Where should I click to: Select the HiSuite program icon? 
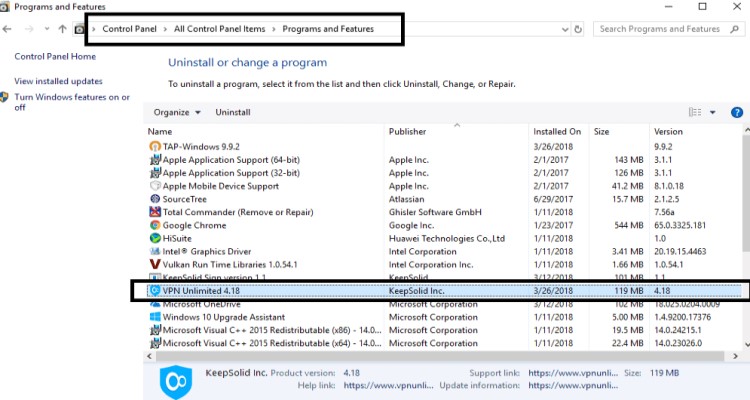click(x=155, y=238)
